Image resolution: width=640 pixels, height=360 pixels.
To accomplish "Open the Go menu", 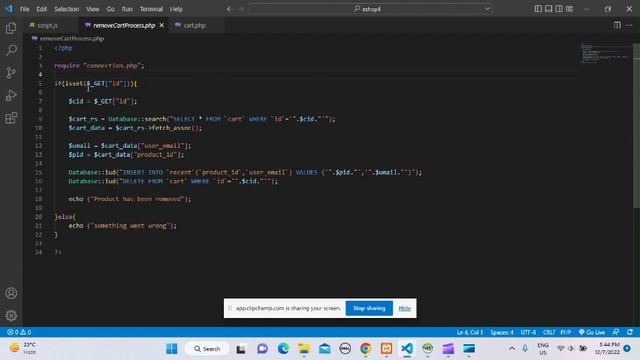I will click(111, 9).
